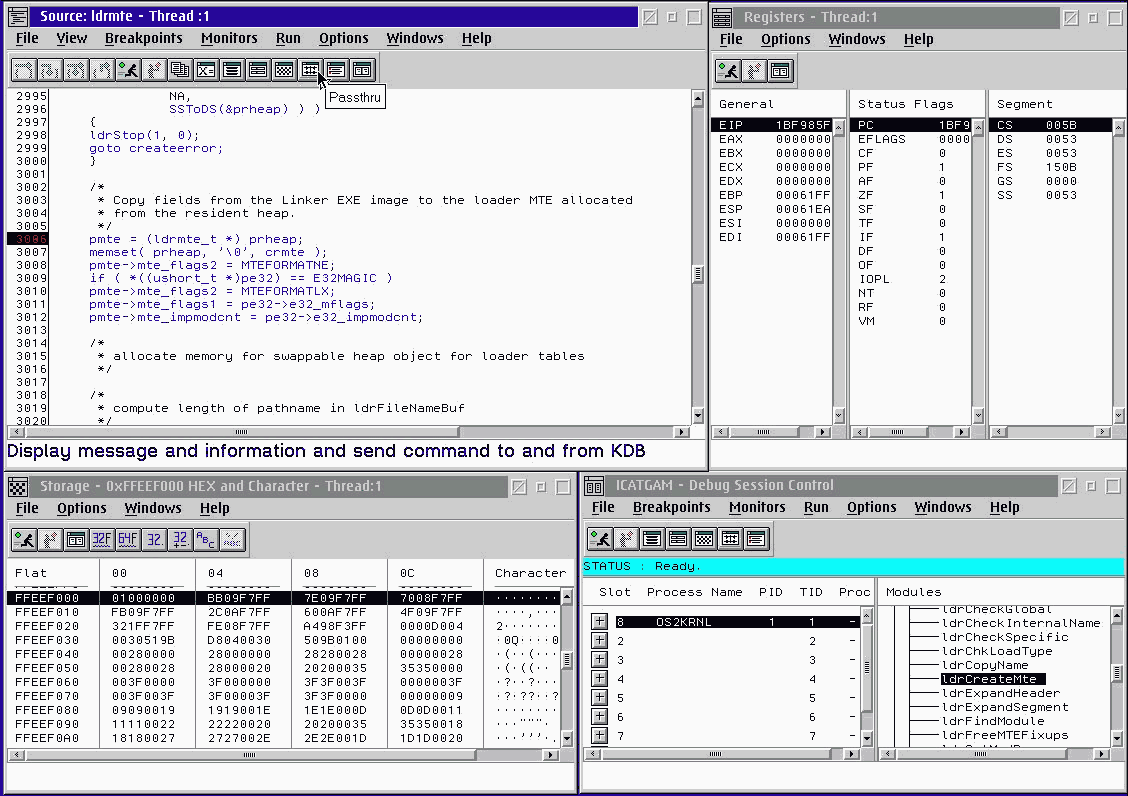Click the X= variable monitor icon in Source toolbar
Image resolution: width=1128 pixels, height=796 pixels.
206,70
